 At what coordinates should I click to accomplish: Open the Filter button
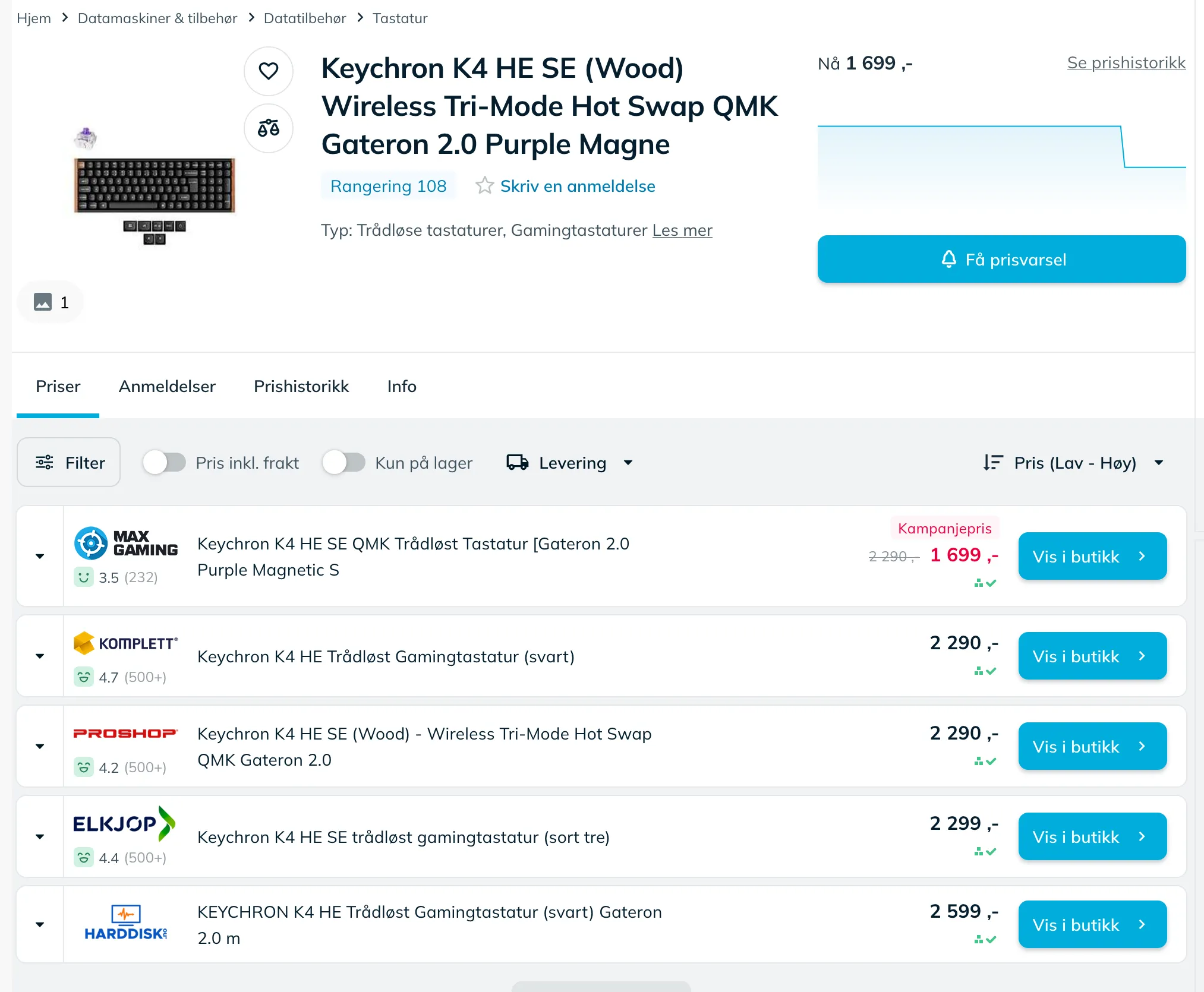point(69,462)
